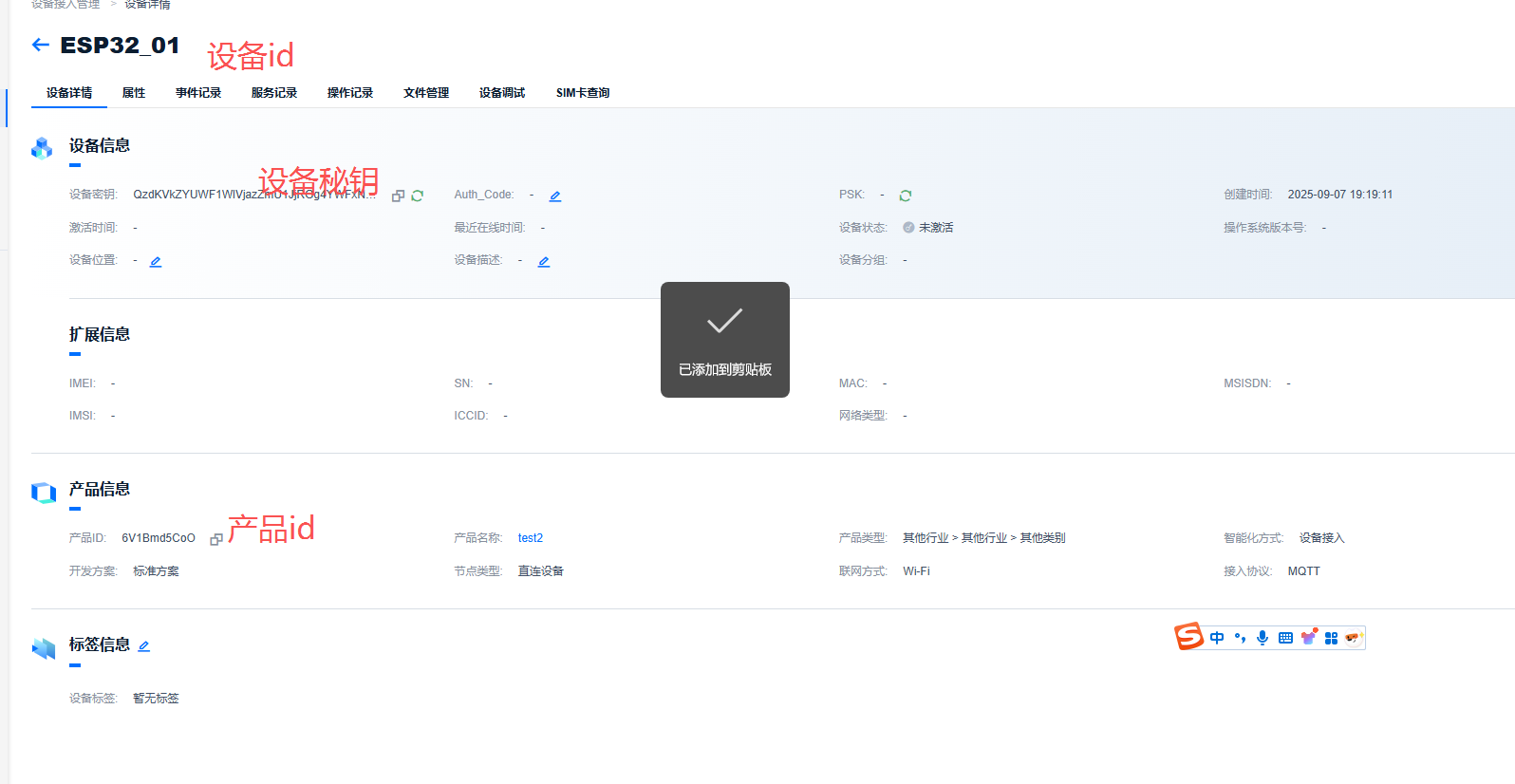Screen dimensions: 1515x784
Task: Click the 设备接入 intelligent method value
Action: (x=1322, y=538)
